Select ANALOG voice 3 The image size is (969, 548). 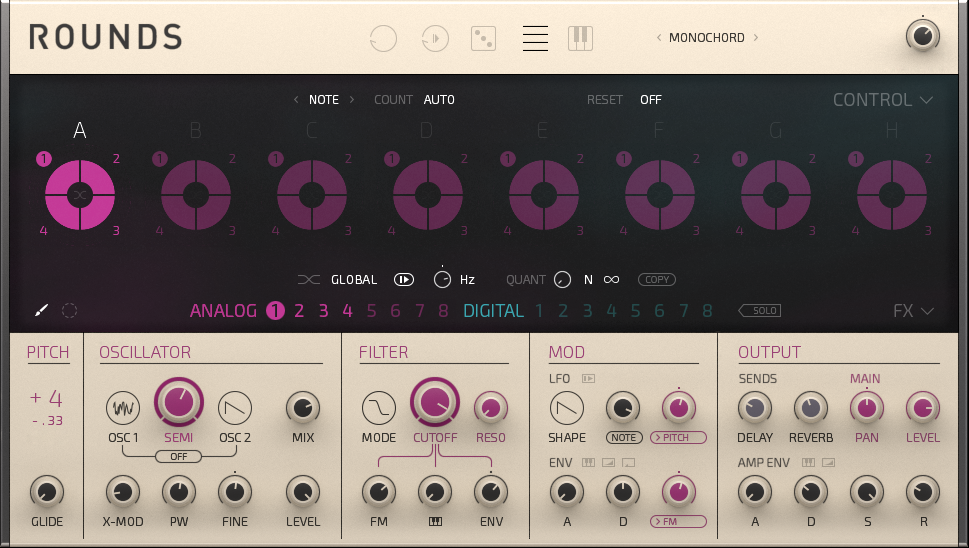323,311
